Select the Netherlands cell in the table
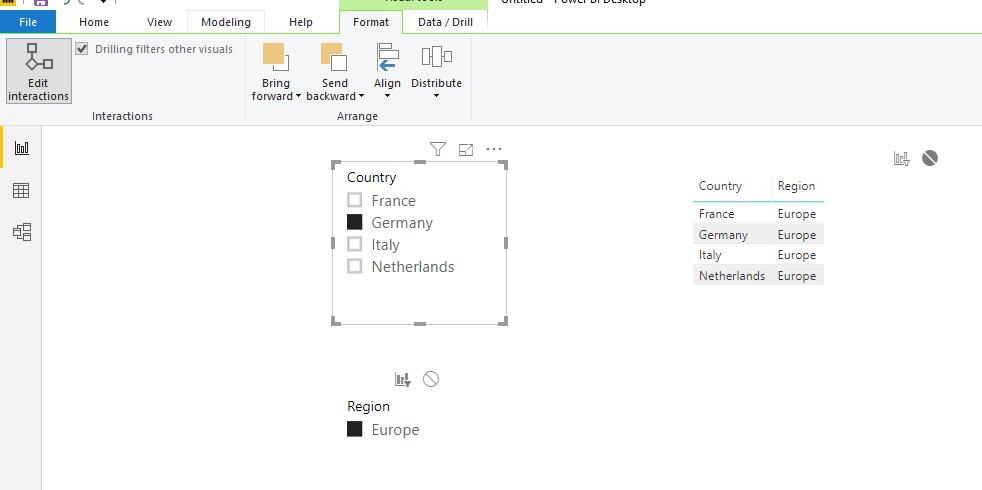982x490 pixels. click(x=732, y=276)
